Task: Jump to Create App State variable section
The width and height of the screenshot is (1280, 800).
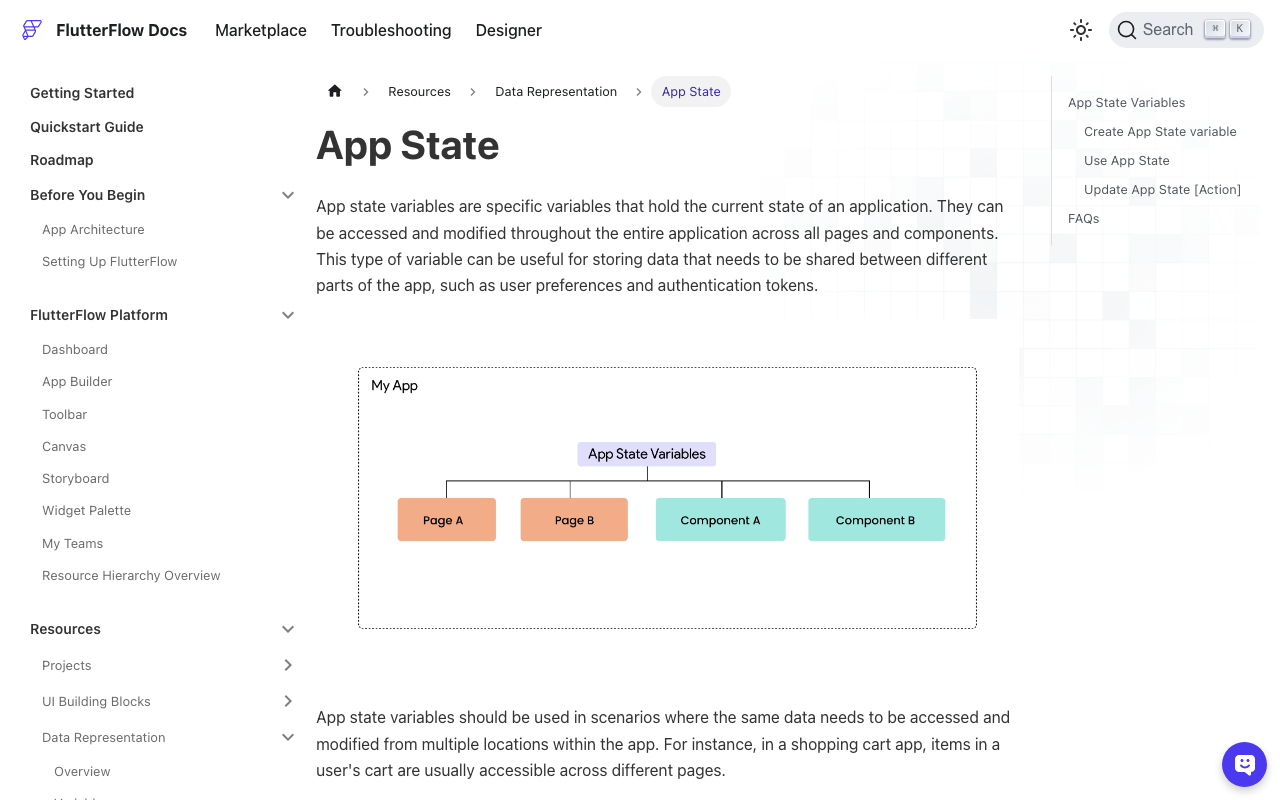Action: (x=1160, y=131)
